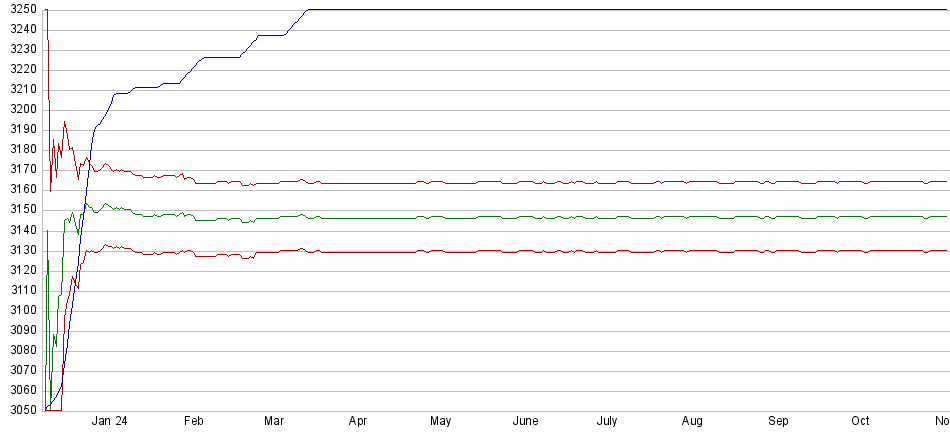The width and height of the screenshot is (950, 435).
Task: Click the June month label
Action: [525, 421]
